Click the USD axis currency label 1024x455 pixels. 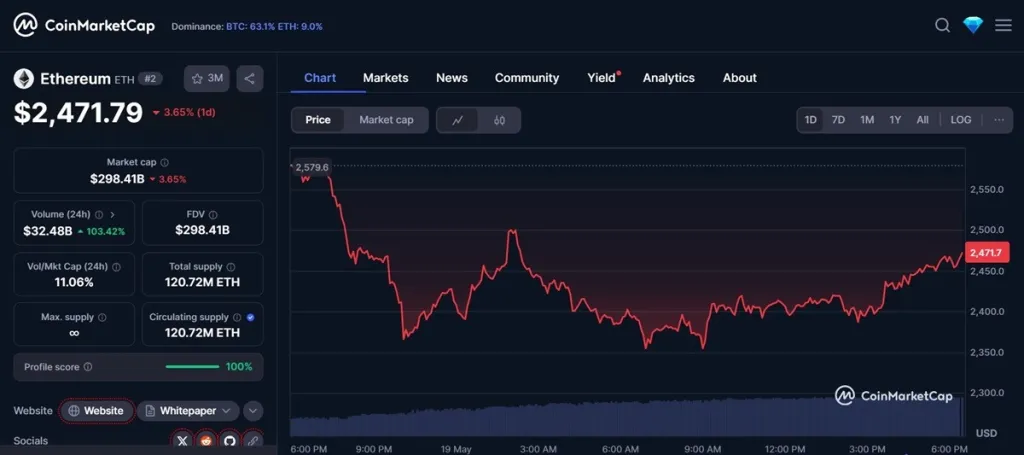coord(986,433)
